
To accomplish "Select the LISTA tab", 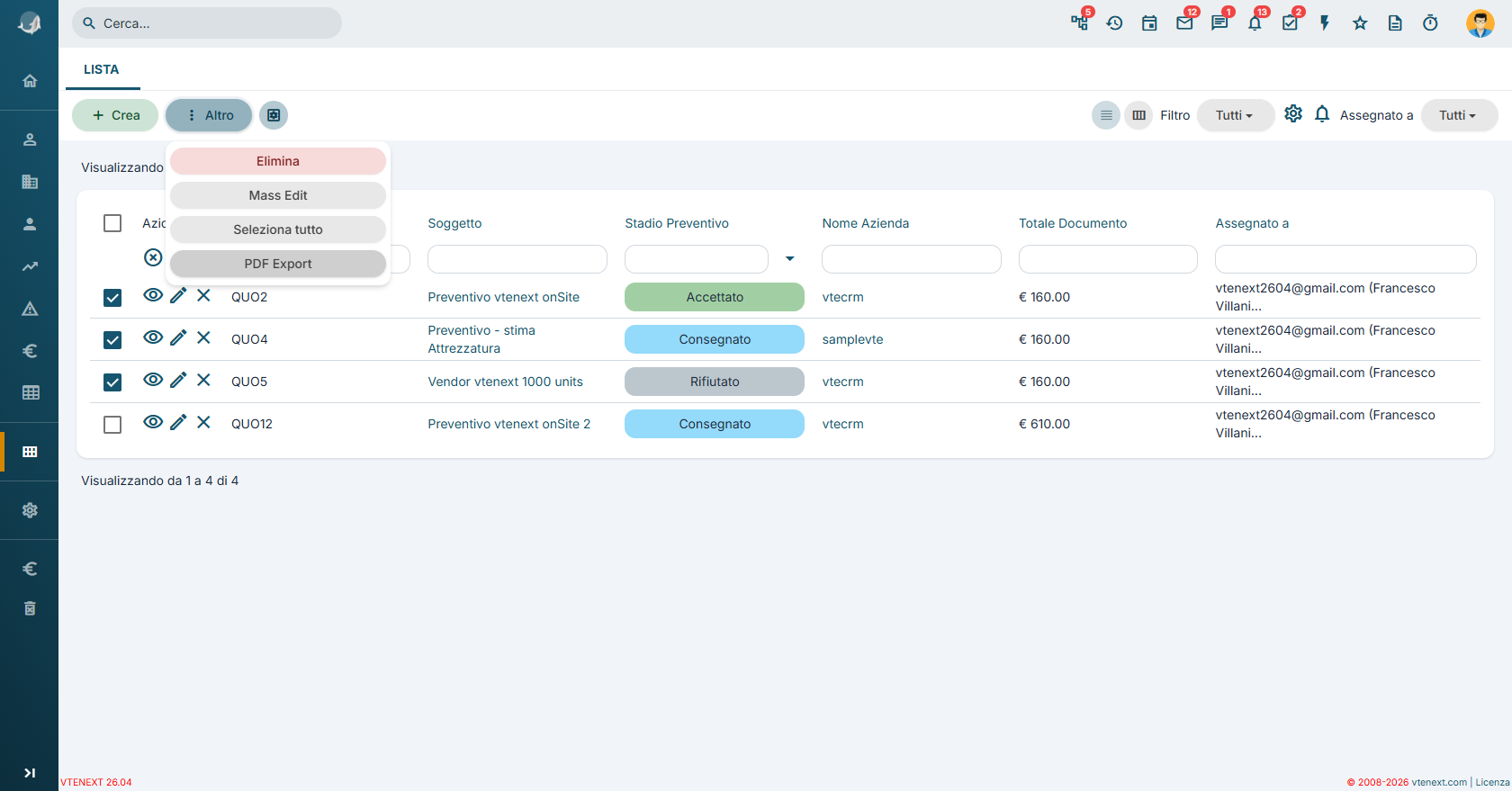I will click(102, 69).
